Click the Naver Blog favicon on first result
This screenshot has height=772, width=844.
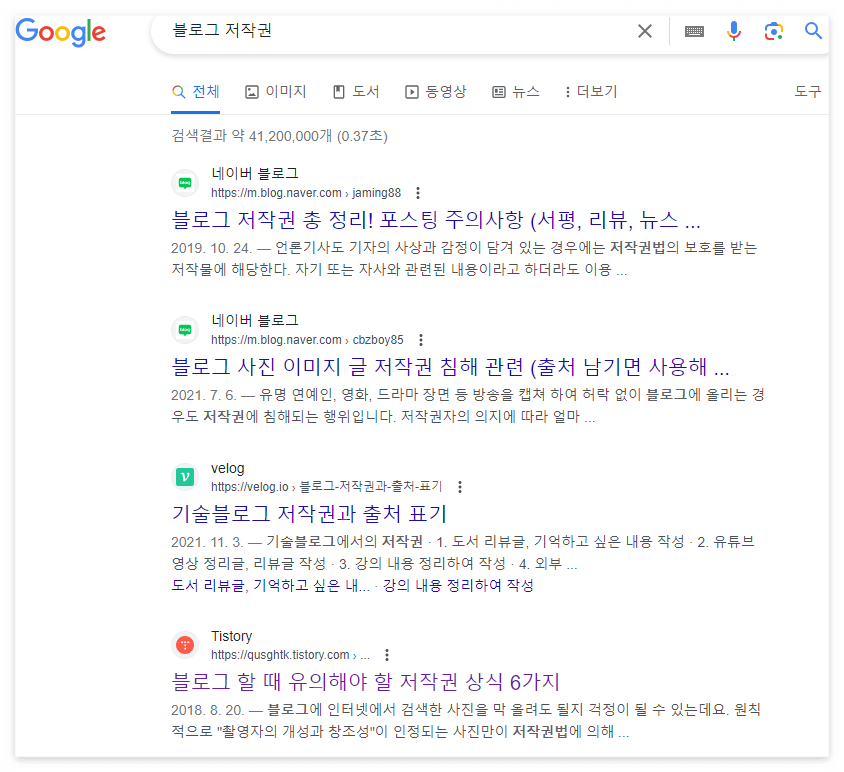click(185, 183)
